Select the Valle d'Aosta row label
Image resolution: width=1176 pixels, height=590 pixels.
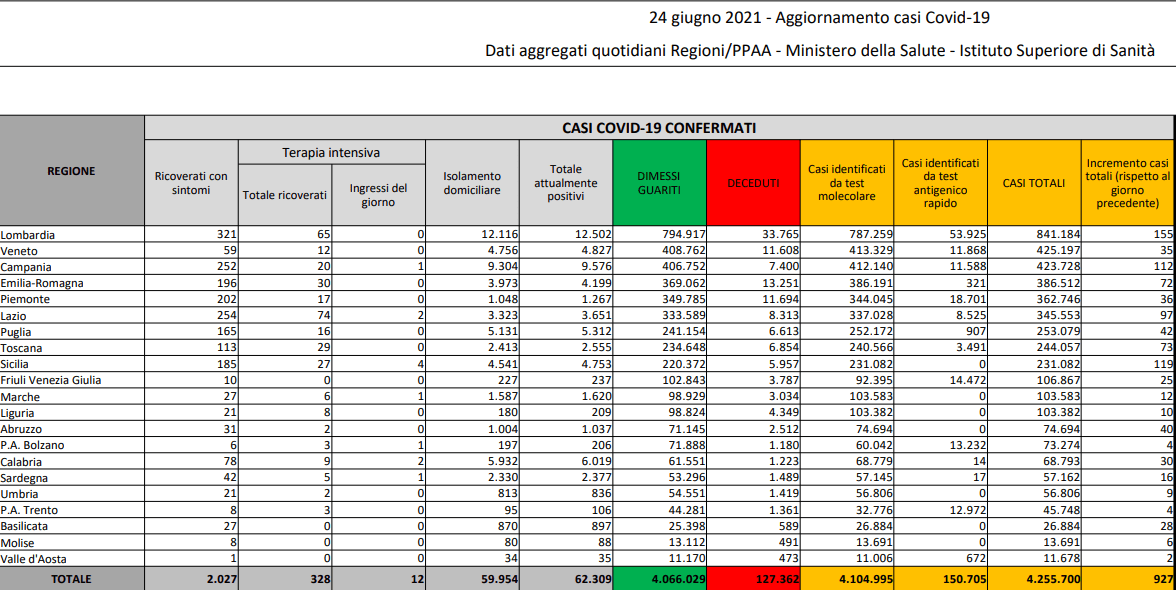pyautogui.click(x=34, y=559)
